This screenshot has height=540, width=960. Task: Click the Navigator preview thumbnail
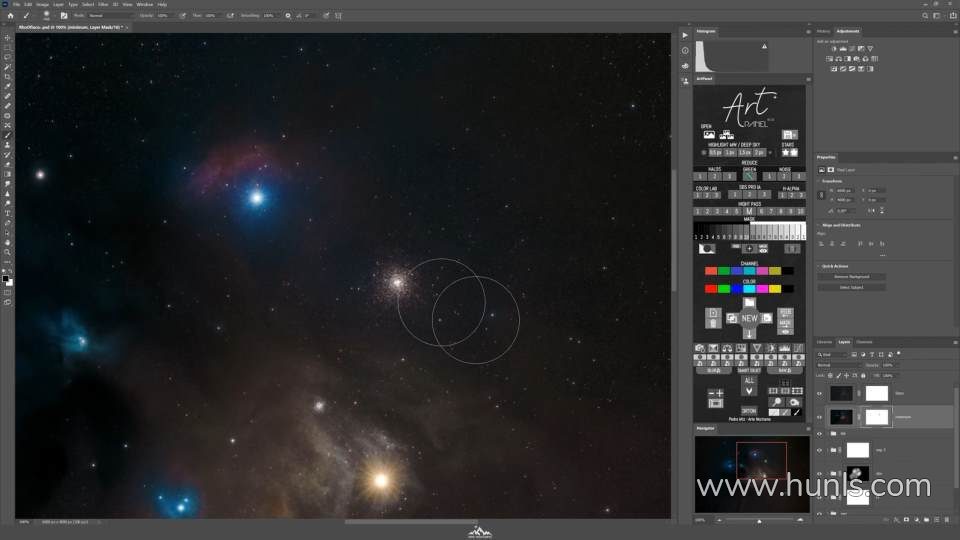(x=752, y=474)
